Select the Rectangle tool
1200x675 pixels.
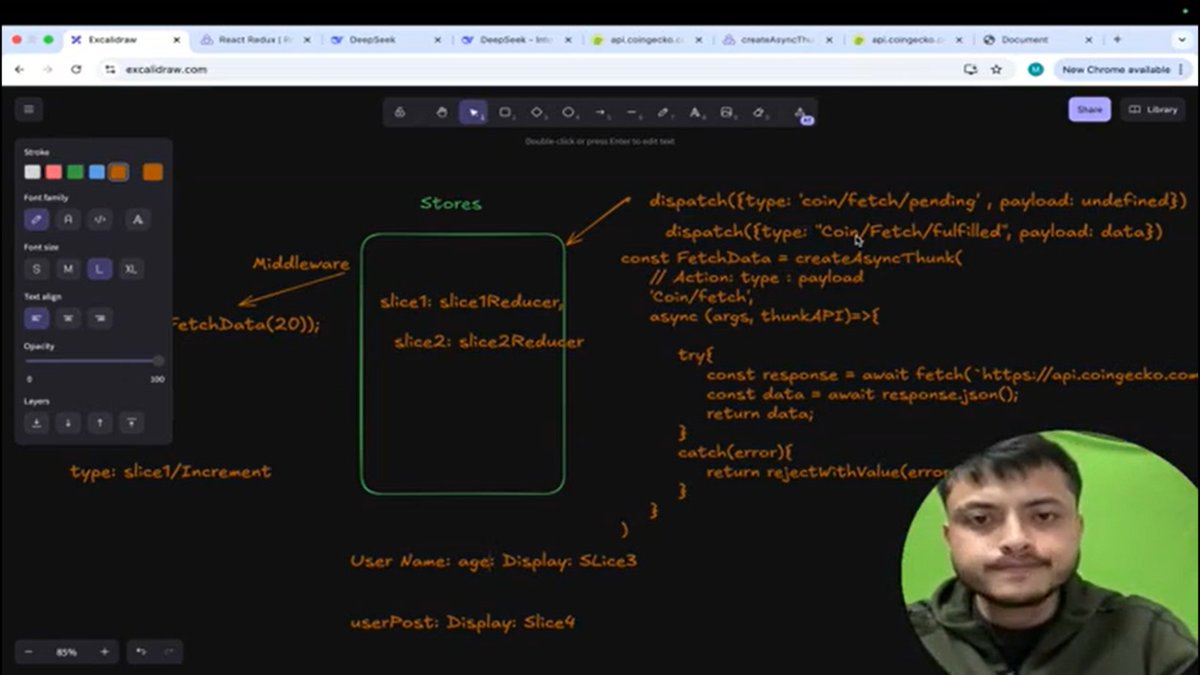[506, 112]
